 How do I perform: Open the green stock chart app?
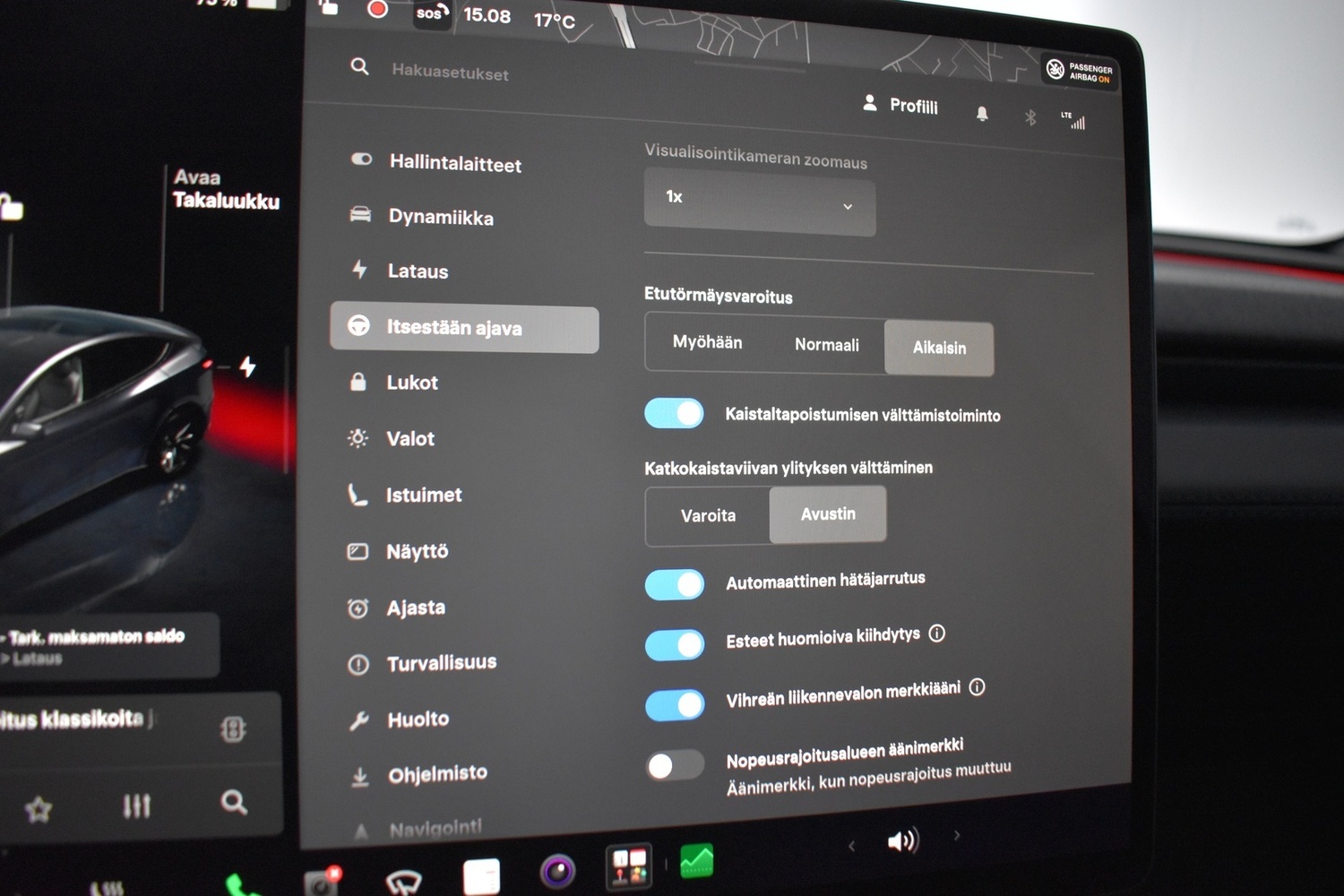(x=697, y=861)
